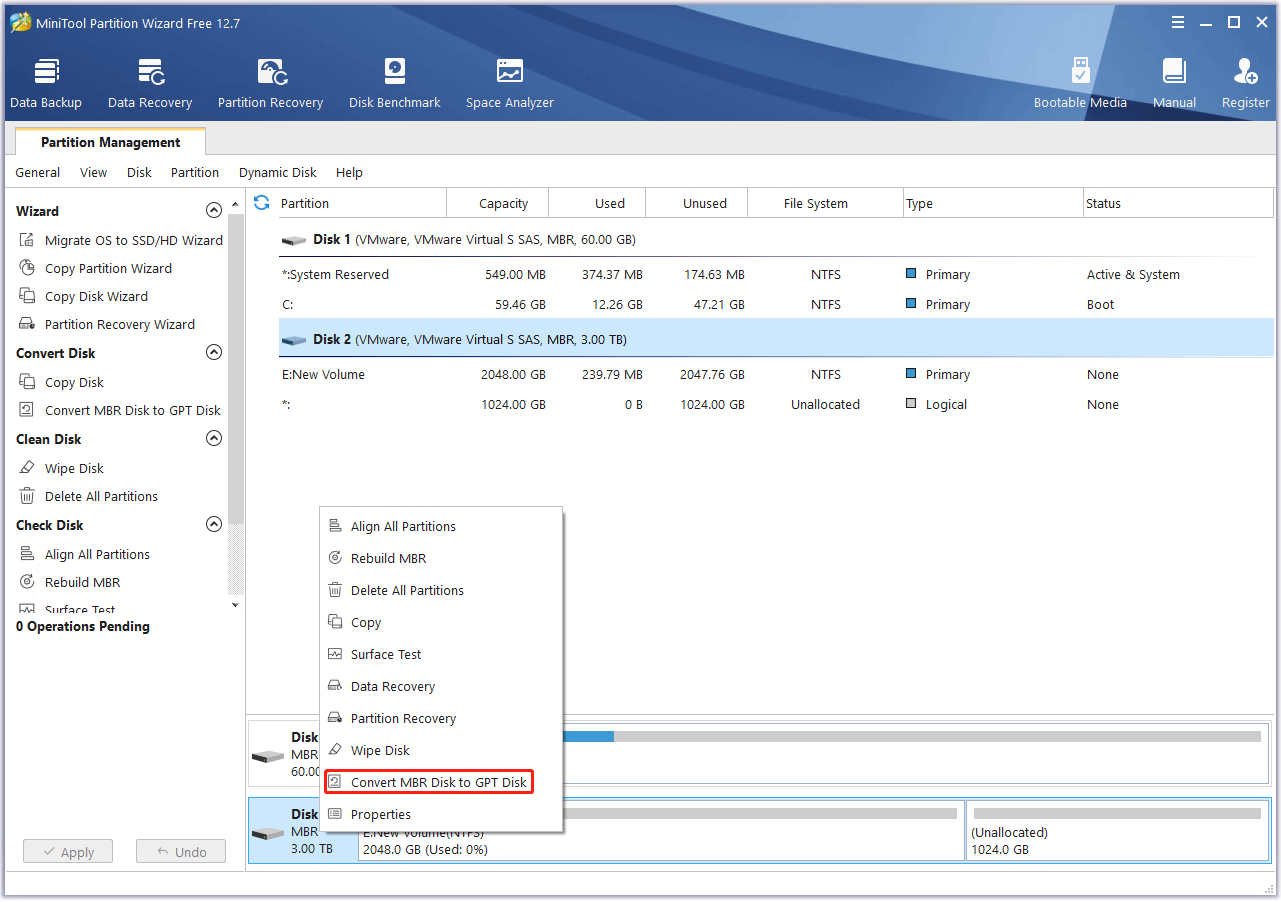Start Copy Partition Wizard
Screen dimensions: 1281x902
(95, 268)
